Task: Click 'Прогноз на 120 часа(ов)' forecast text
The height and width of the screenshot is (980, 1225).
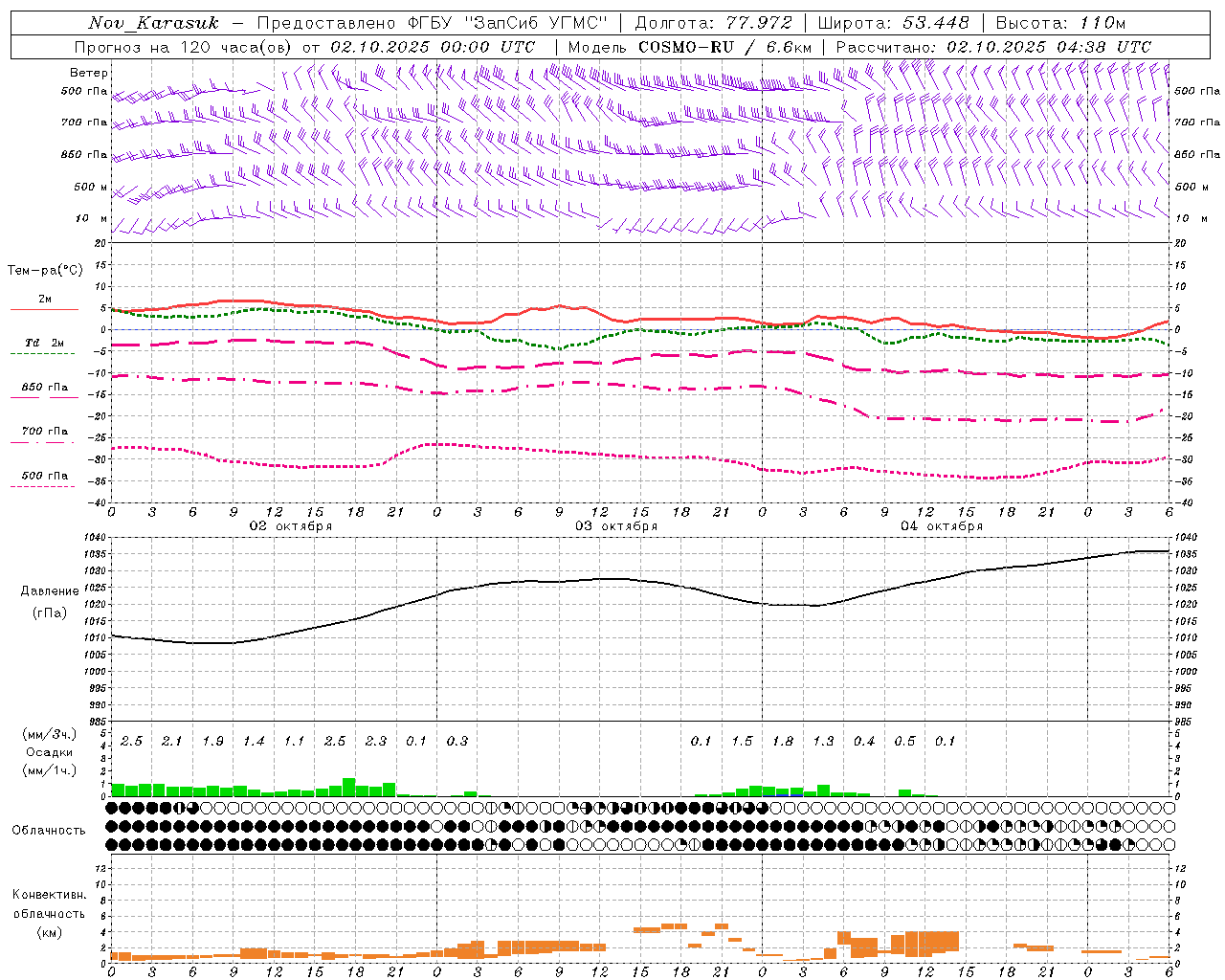Action: pyautogui.click(x=184, y=47)
